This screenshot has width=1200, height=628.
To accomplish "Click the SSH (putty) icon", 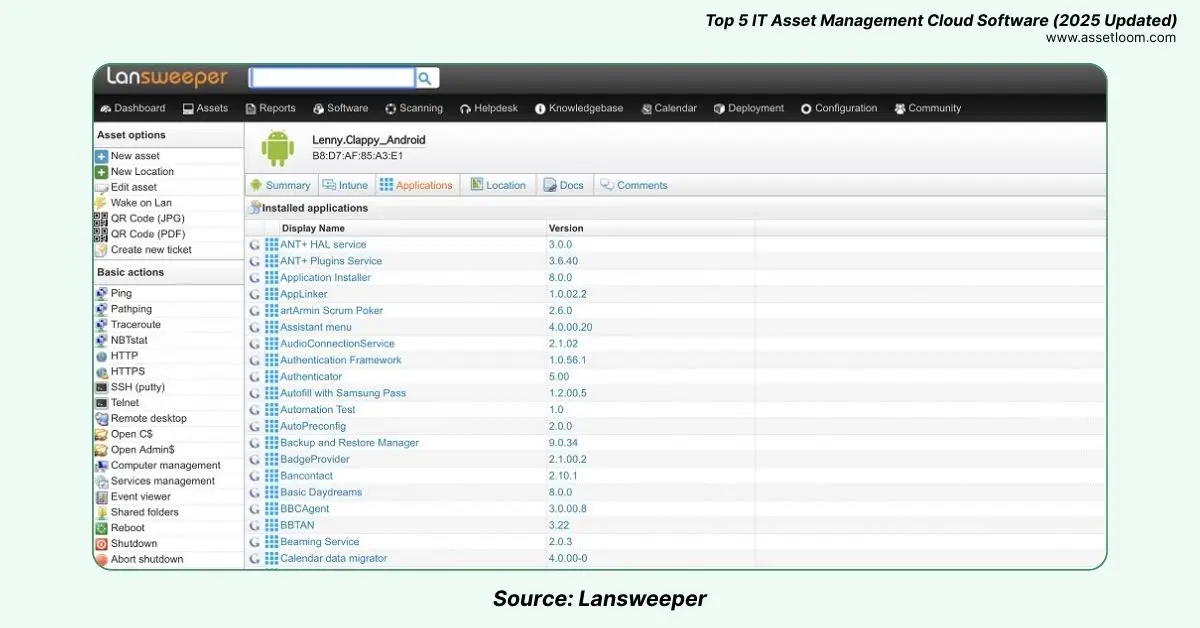I will 101,387.
